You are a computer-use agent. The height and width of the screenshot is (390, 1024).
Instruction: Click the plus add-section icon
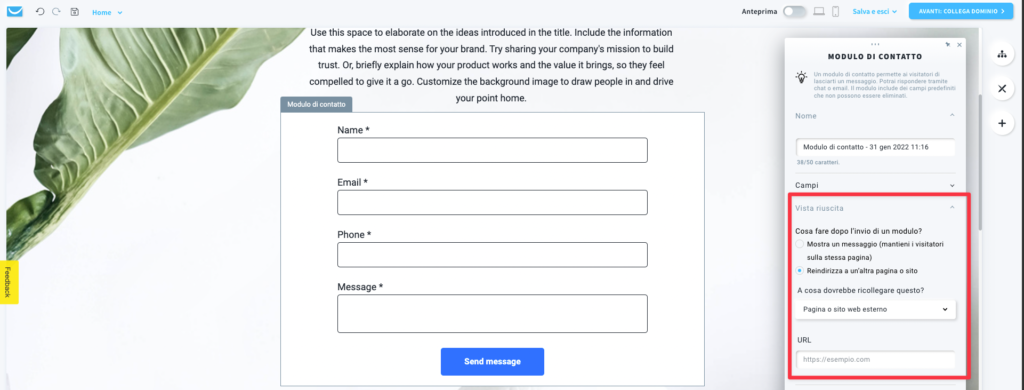[x=1002, y=122]
